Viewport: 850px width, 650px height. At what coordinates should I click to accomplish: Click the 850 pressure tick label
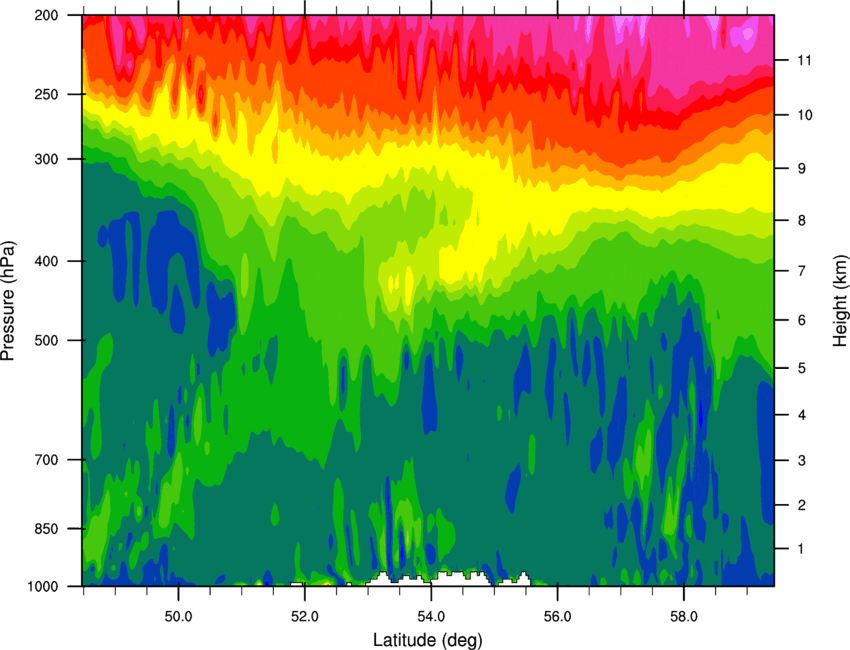[46, 529]
